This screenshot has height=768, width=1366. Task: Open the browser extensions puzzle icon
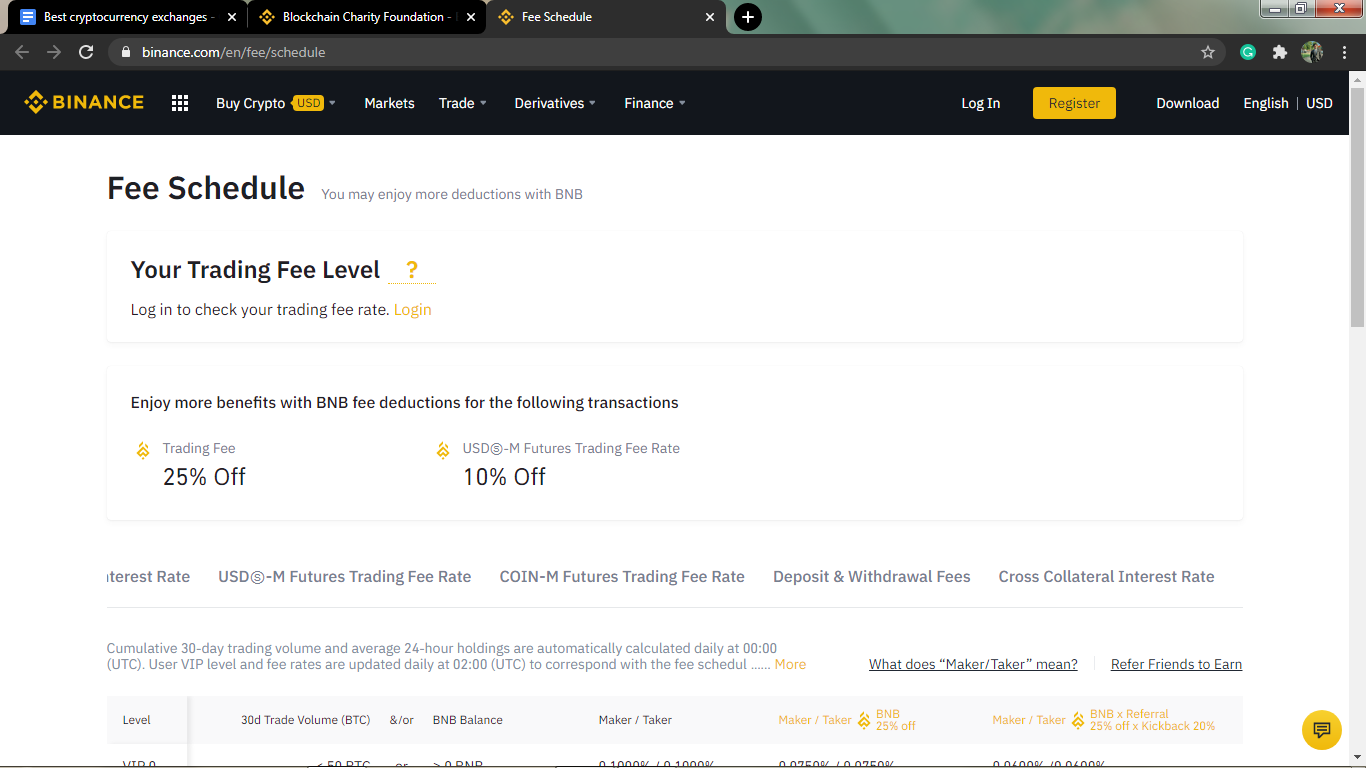[1279, 52]
